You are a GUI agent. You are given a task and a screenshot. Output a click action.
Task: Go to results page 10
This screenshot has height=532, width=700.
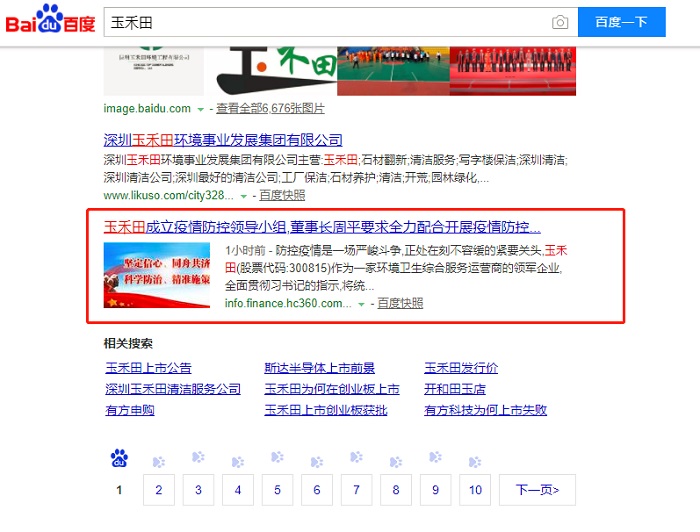tap(475, 490)
